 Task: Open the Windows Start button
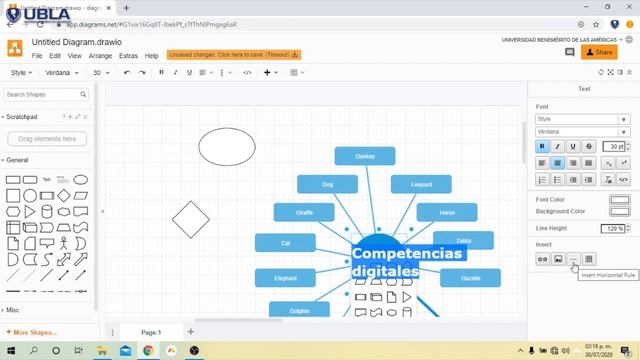(x=11, y=350)
